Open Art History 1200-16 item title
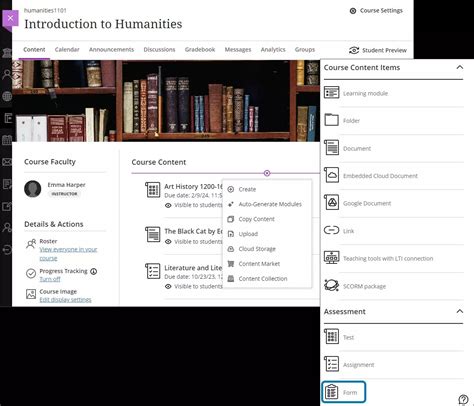The height and width of the screenshot is (406, 474). [x=193, y=186]
